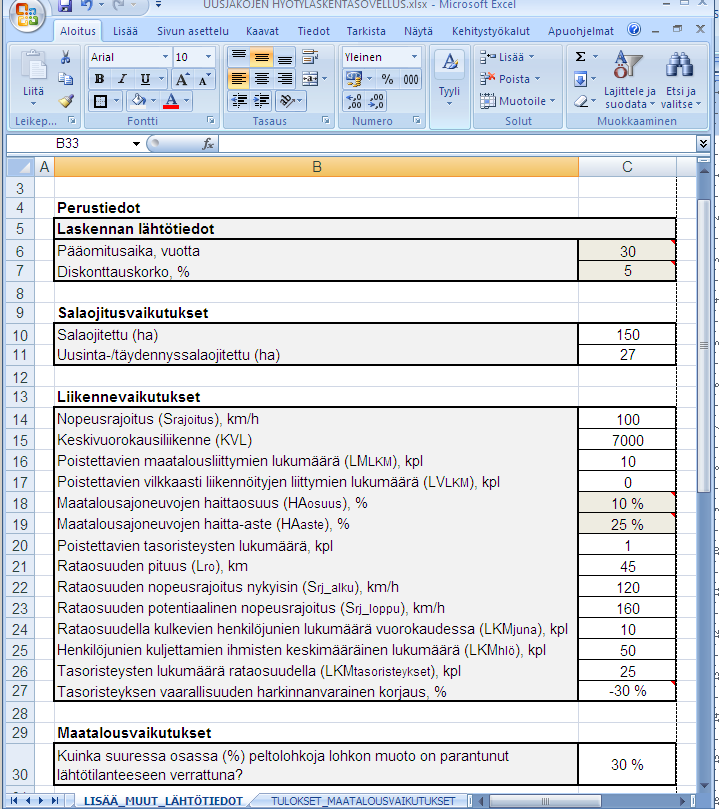Open the Name Box dropdown arrow
The width and height of the screenshot is (719, 809).
point(136,143)
